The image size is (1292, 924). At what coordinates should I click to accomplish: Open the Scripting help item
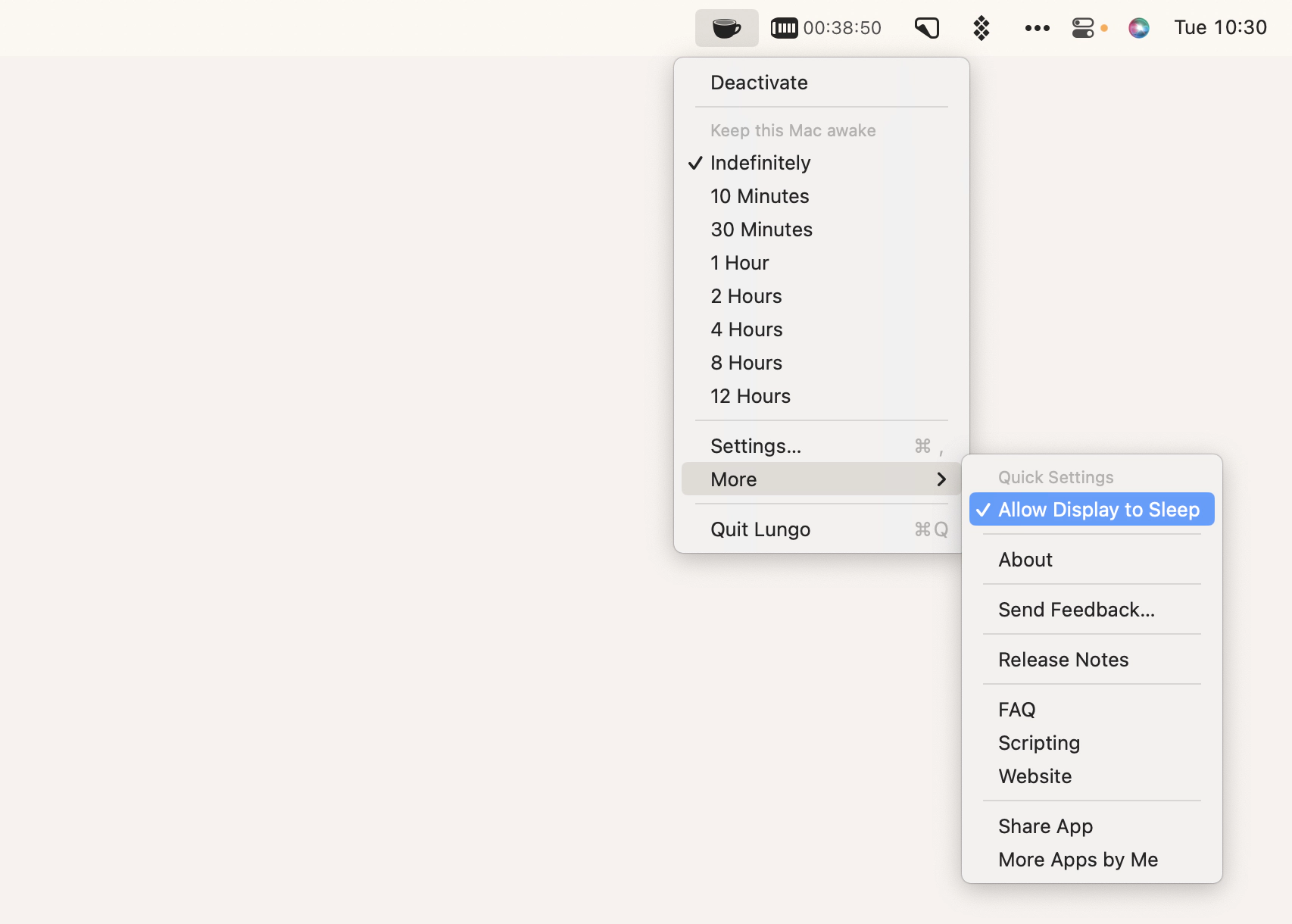[x=1091, y=743]
